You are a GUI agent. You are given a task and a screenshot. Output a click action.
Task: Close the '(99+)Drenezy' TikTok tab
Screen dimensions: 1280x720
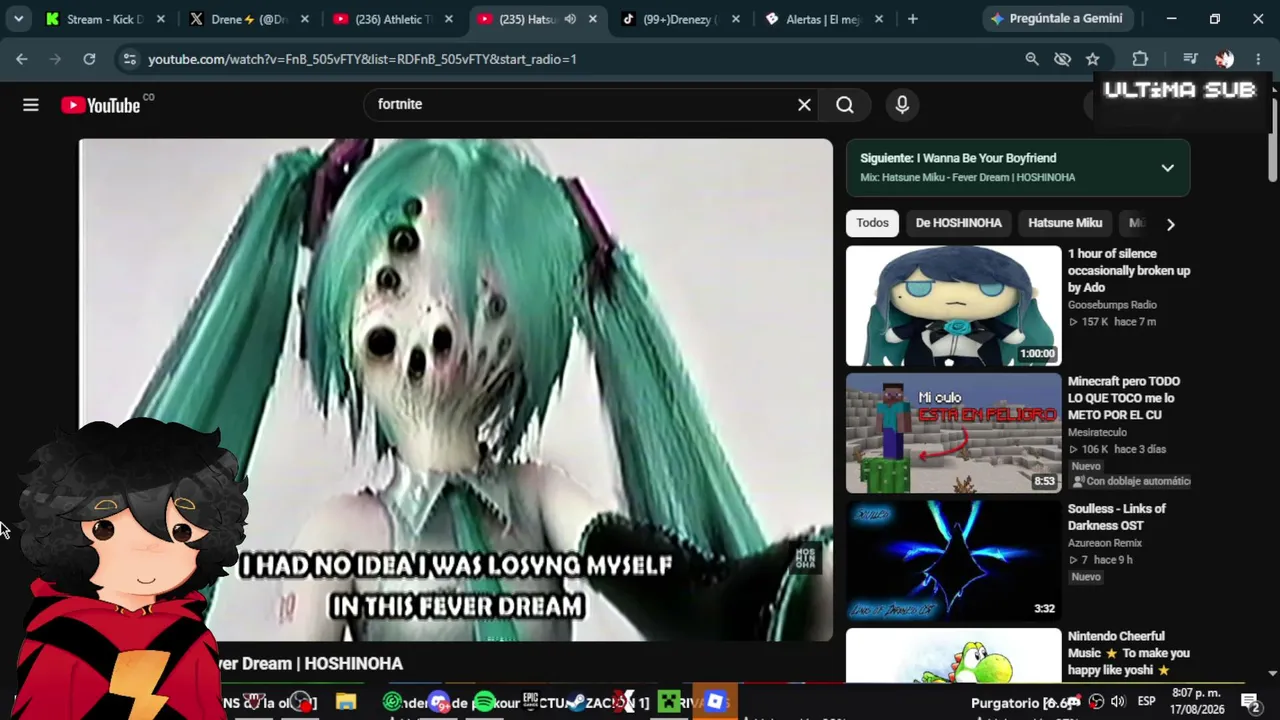736,19
